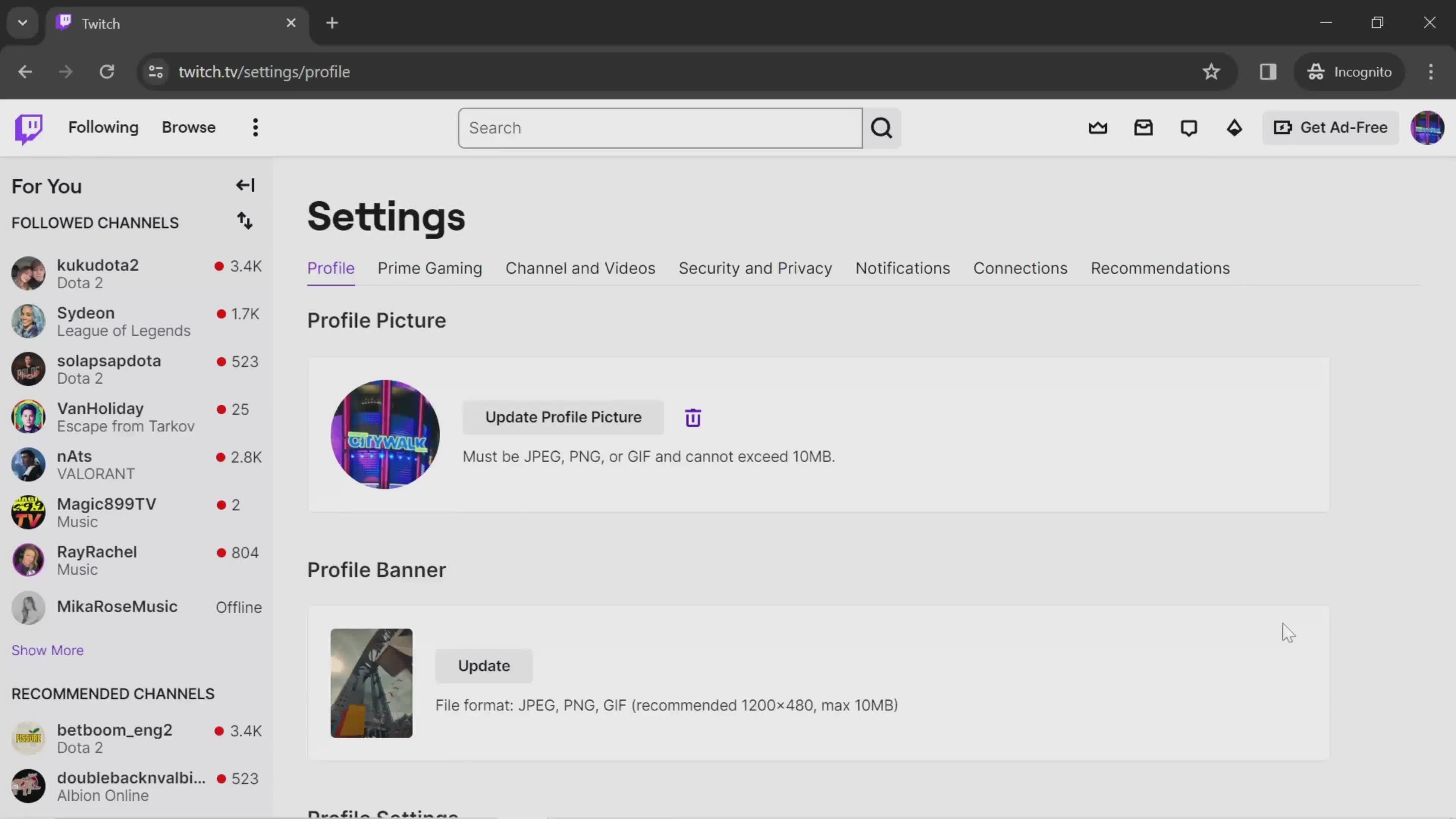Open solapsapdota channel in sidebar
1456x819 pixels.
(x=136, y=369)
